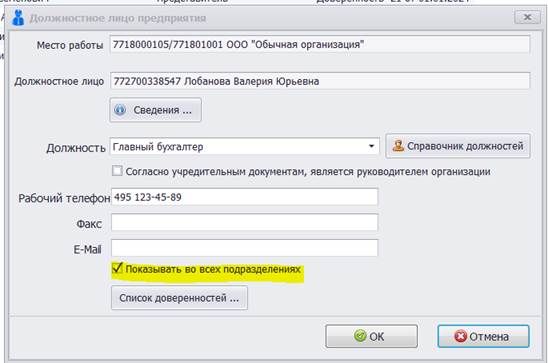Image resolution: width=548 pixels, height=363 pixels.
Task: Expand the Должность dropdown arrow
Action: [372, 146]
